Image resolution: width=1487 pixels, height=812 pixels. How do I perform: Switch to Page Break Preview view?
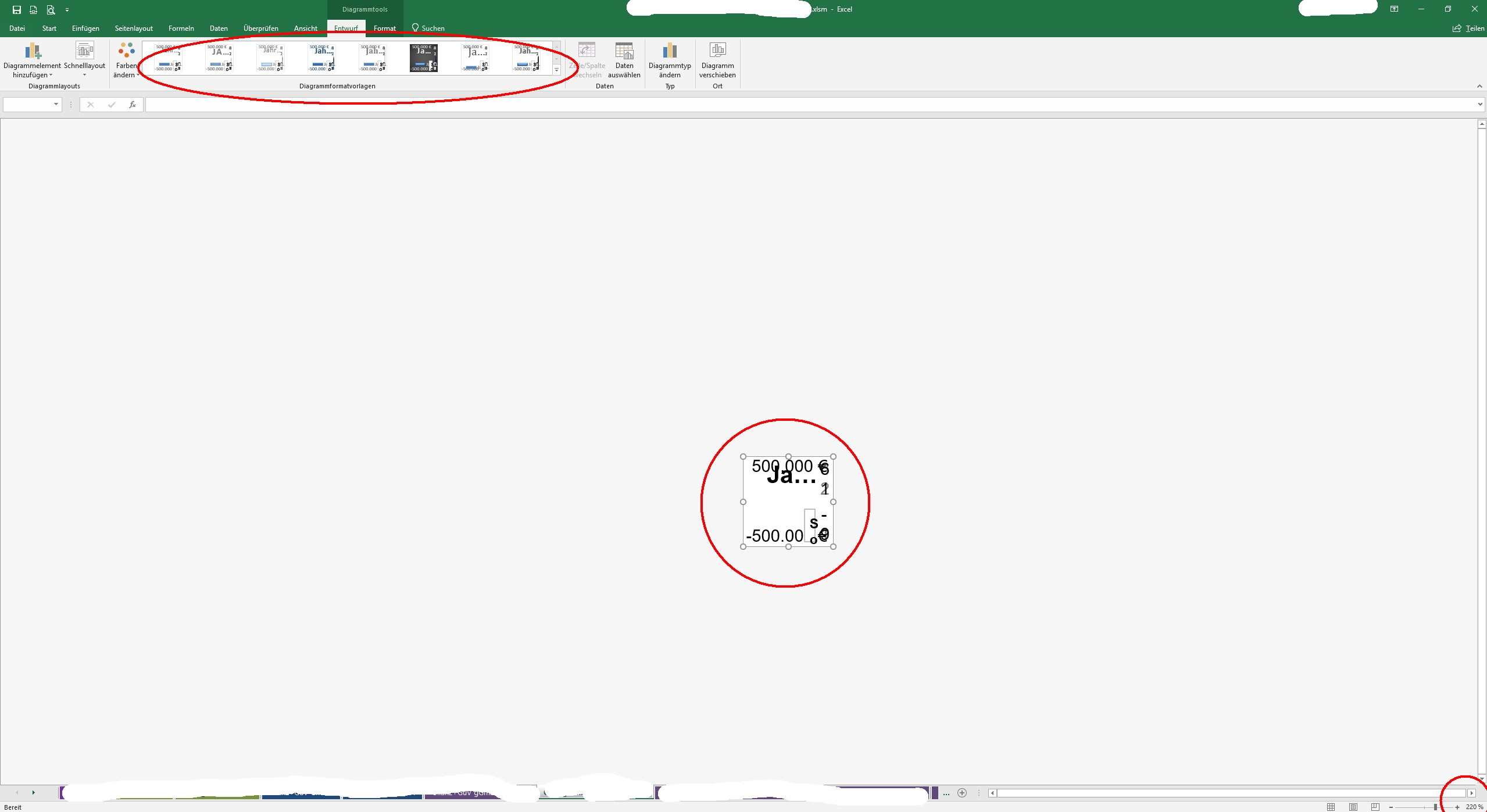pyautogui.click(x=1375, y=807)
